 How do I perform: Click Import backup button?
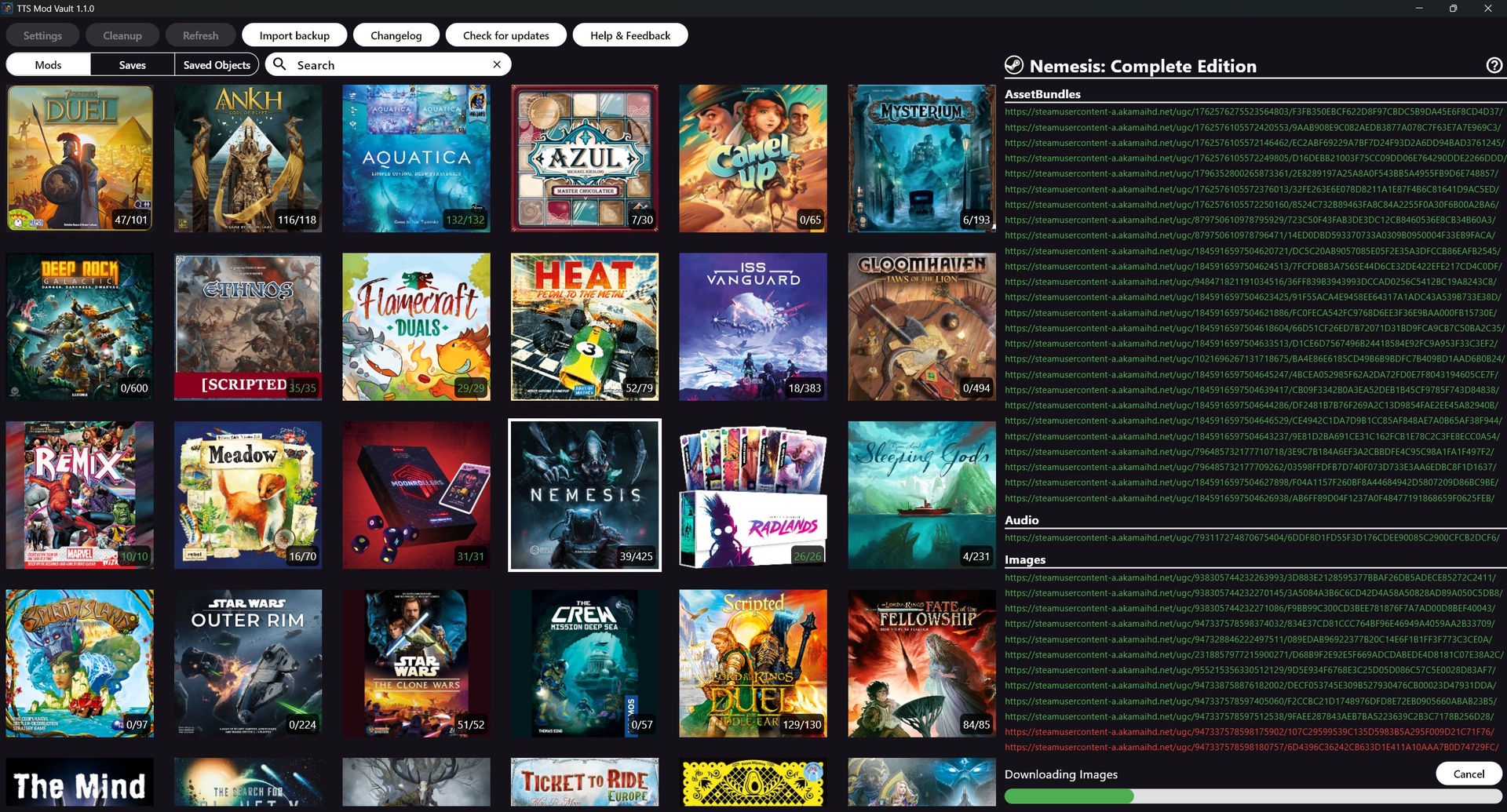click(294, 35)
